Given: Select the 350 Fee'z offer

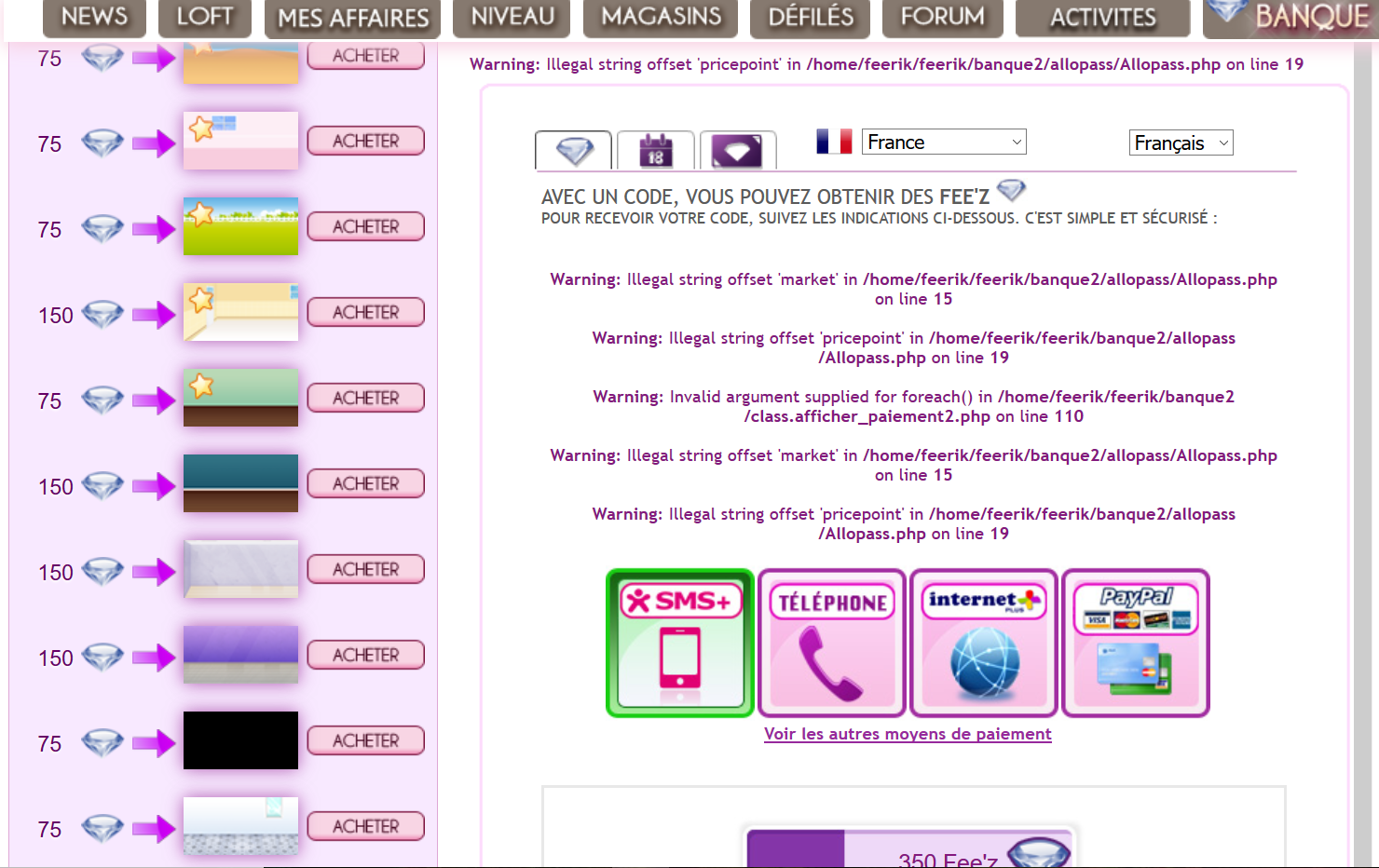Looking at the screenshot, I should (909, 848).
